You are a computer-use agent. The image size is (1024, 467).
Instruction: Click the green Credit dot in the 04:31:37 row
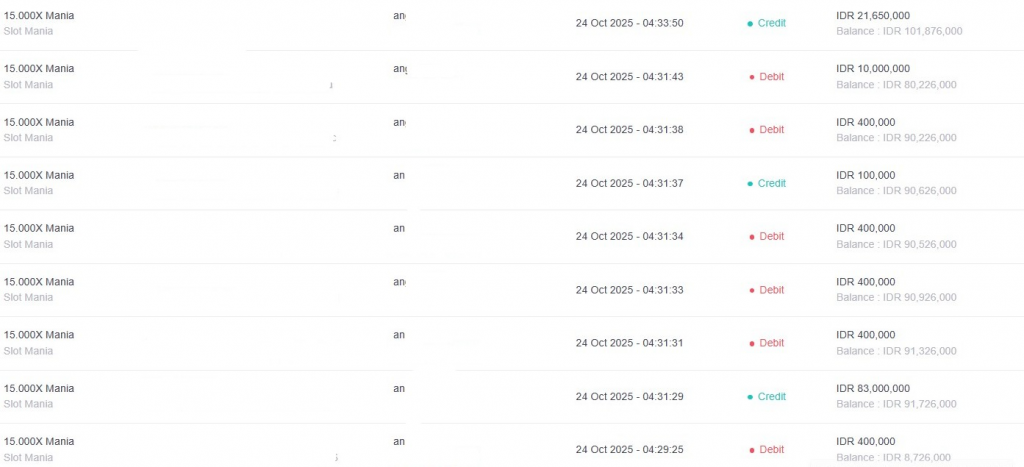[x=750, y=184]
